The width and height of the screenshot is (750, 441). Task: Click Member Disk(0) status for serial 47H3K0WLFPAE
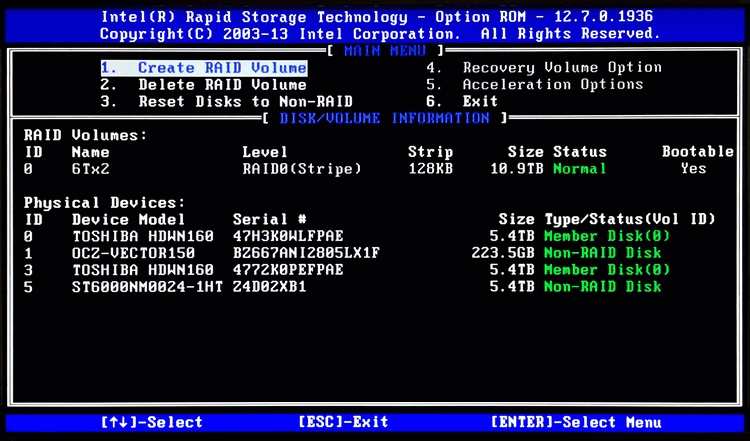[607, 236]
